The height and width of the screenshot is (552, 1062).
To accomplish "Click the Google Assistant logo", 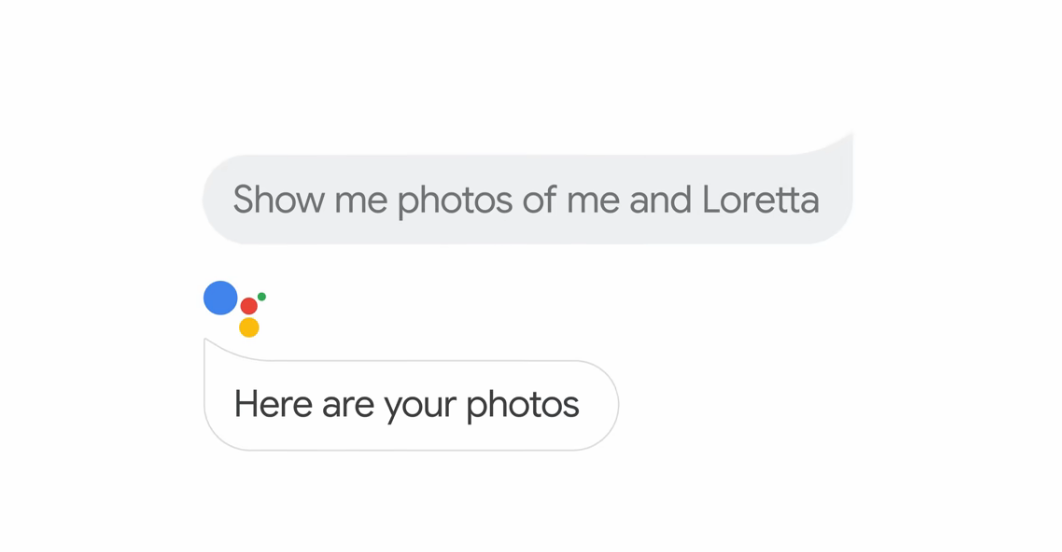I will [x=234, y=308].
